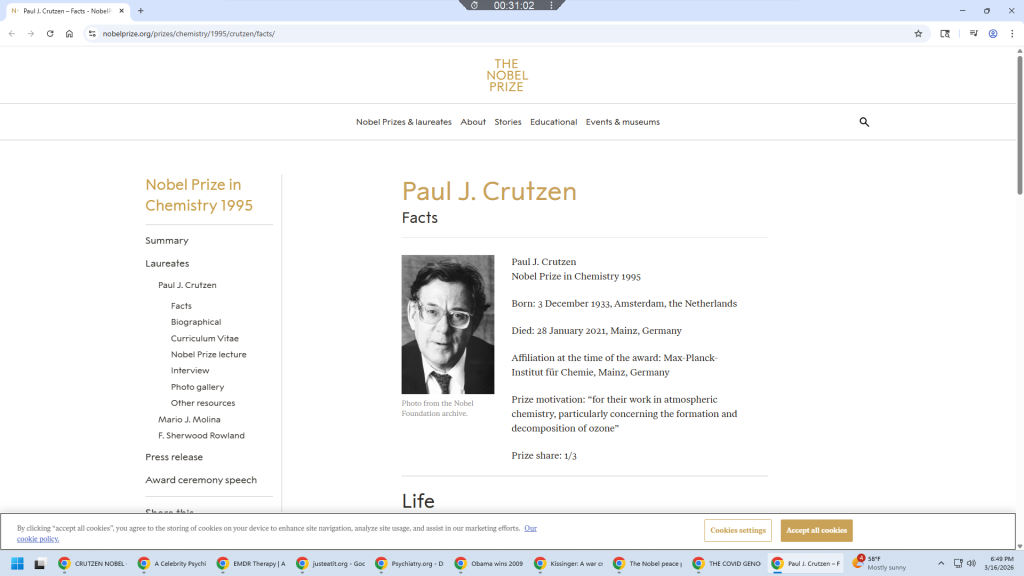The image size is (1024, 576).
Task: Click the Nobel Prize logo
Action: click(507, 76)
